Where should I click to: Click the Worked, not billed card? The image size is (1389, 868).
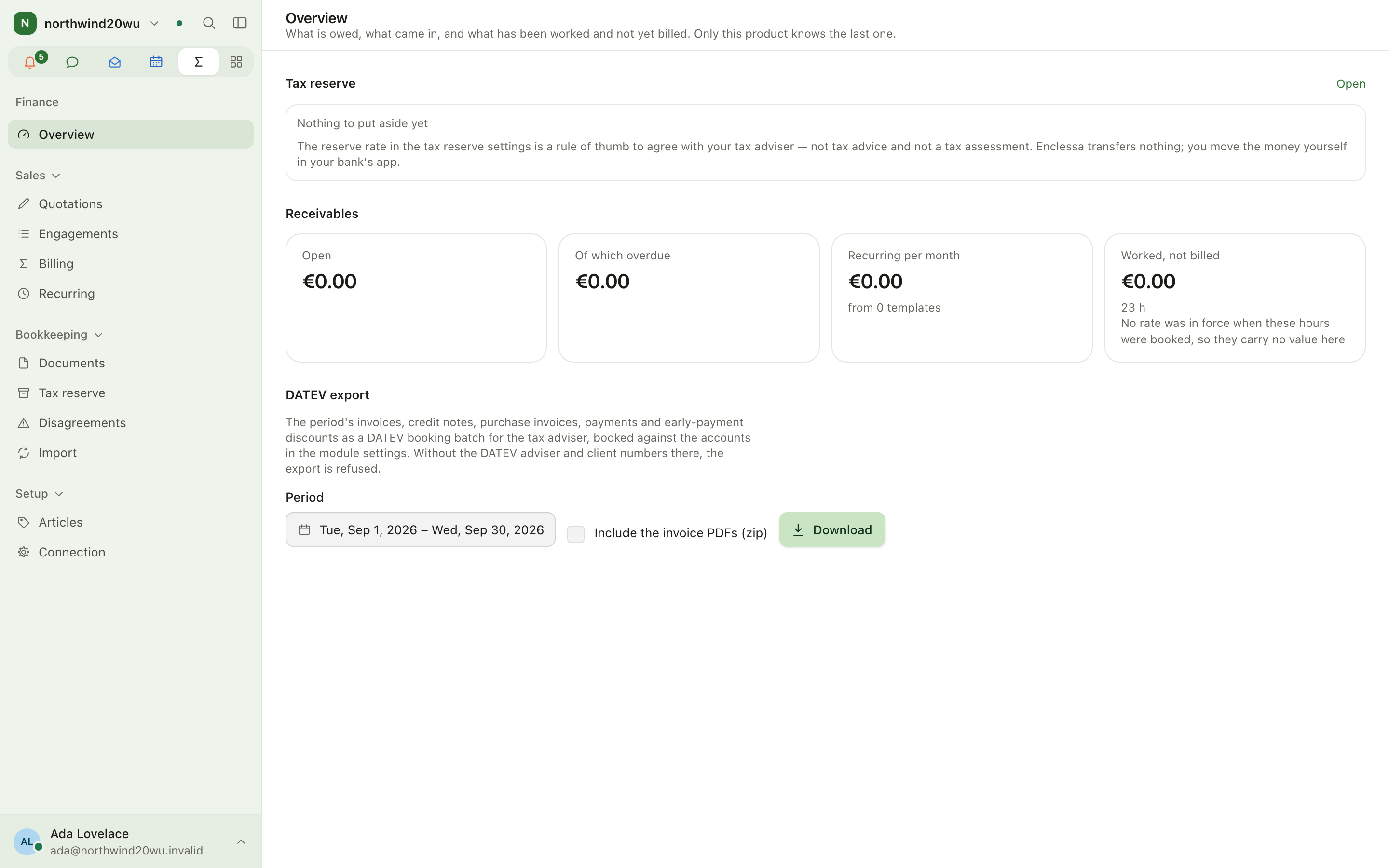(1235, 298)
